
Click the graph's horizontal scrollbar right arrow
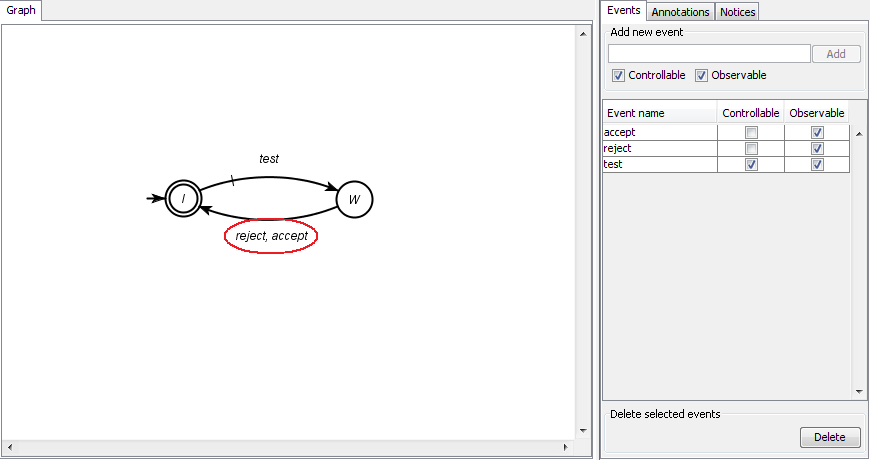(x=570, y=444)
